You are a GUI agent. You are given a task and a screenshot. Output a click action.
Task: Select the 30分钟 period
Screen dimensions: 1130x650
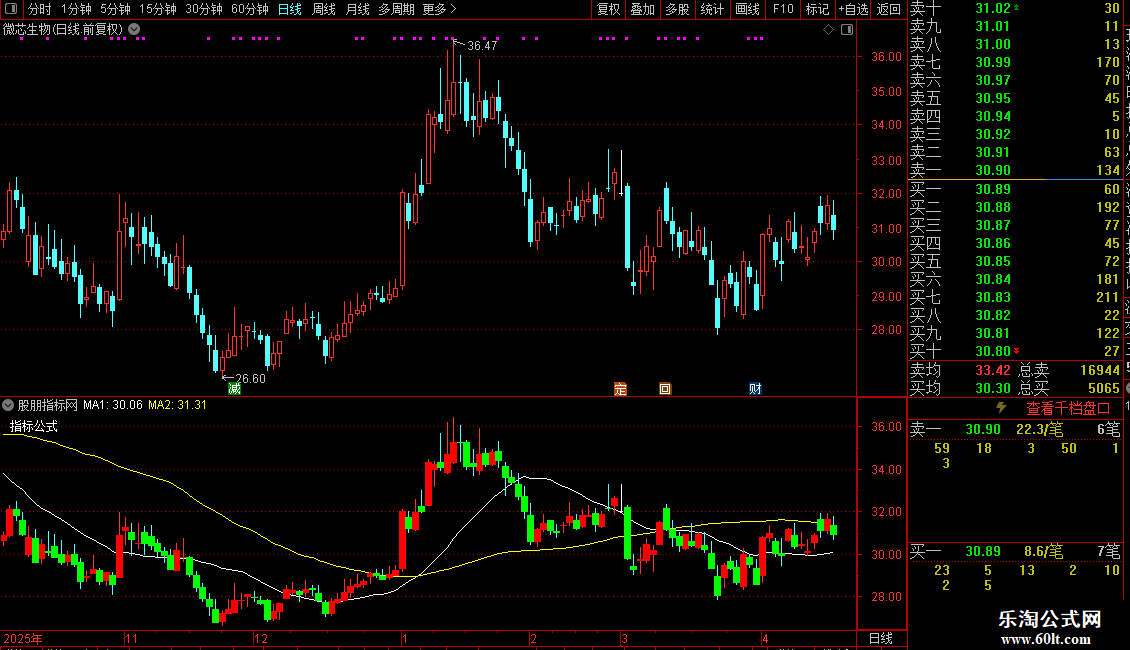pyautogui.click(x=204, y=9)
